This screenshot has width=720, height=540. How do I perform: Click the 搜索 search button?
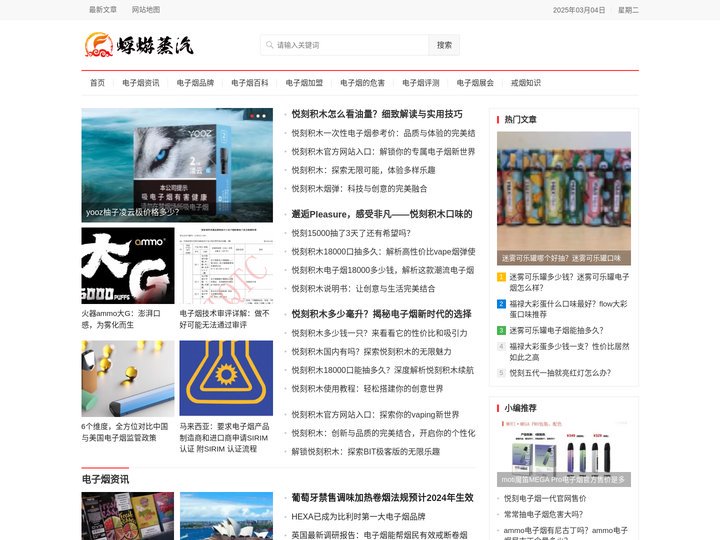coord(444,45)
